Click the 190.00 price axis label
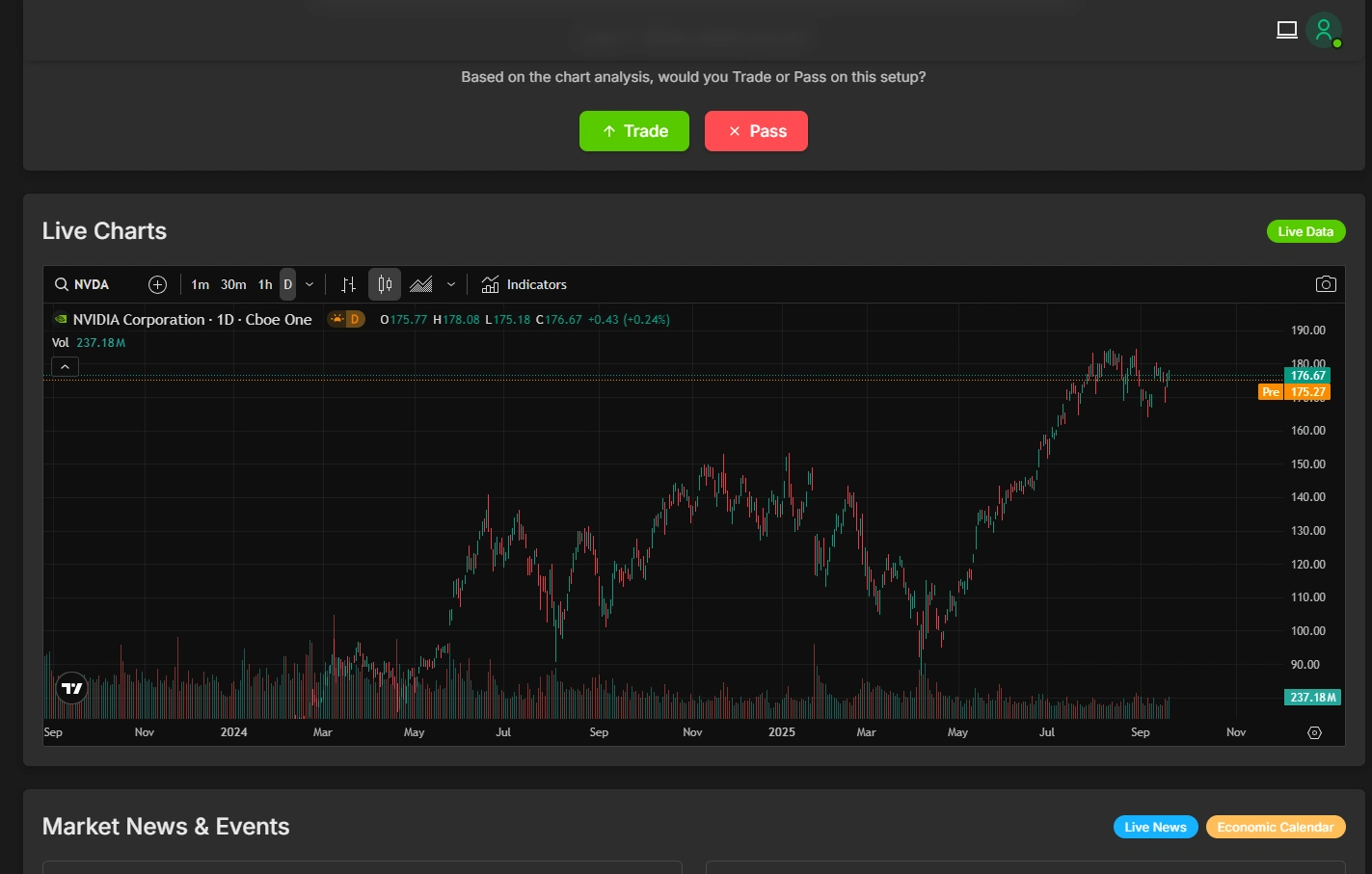 1307,331
